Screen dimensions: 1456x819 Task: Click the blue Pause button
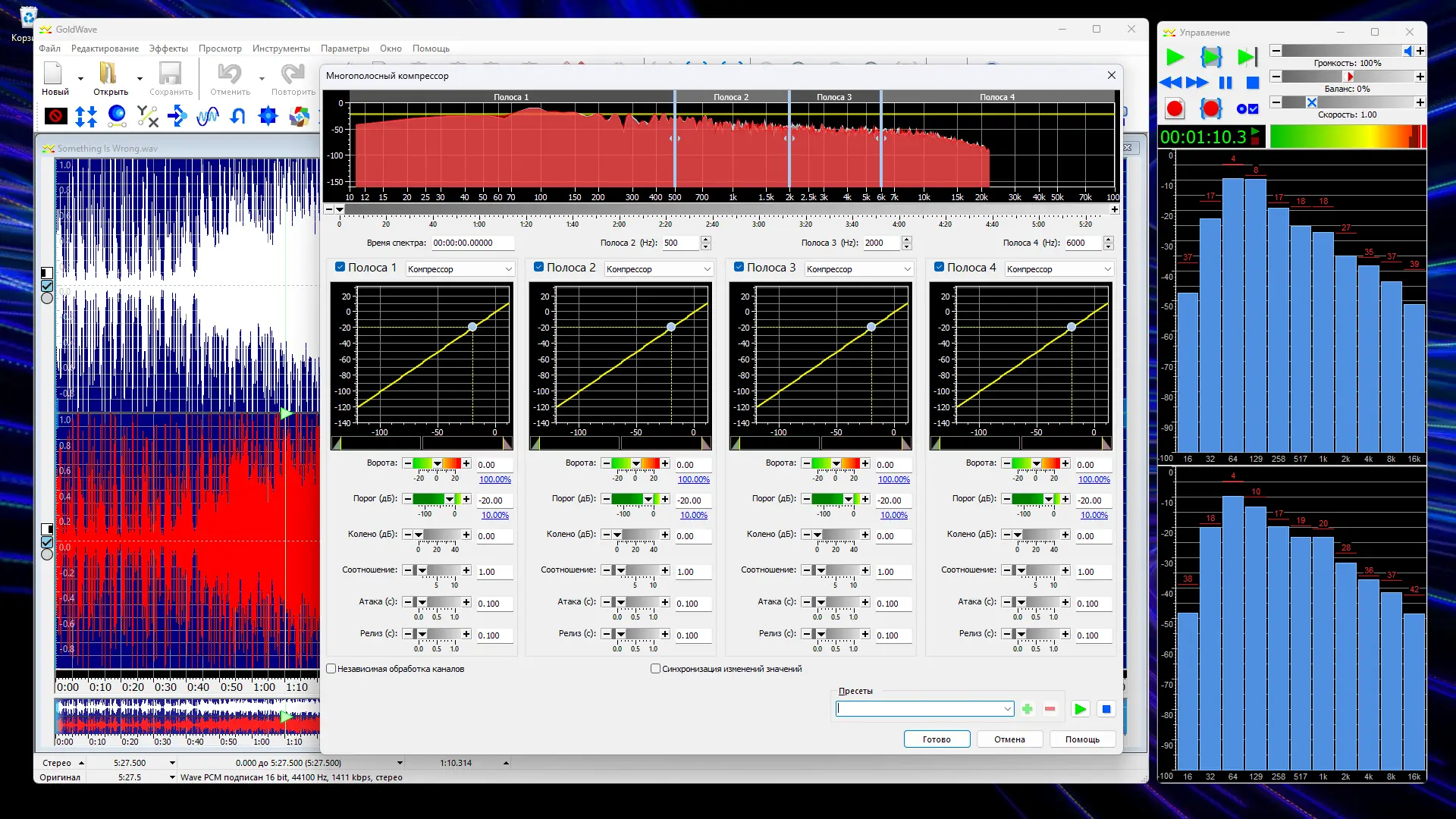[1225, 83]
